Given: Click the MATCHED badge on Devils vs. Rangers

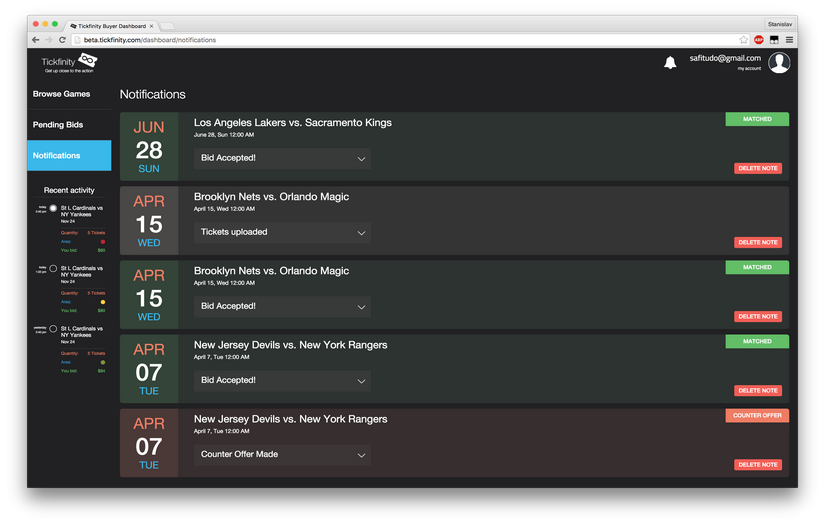Looking at the screenshot, I should coord(757,341).
